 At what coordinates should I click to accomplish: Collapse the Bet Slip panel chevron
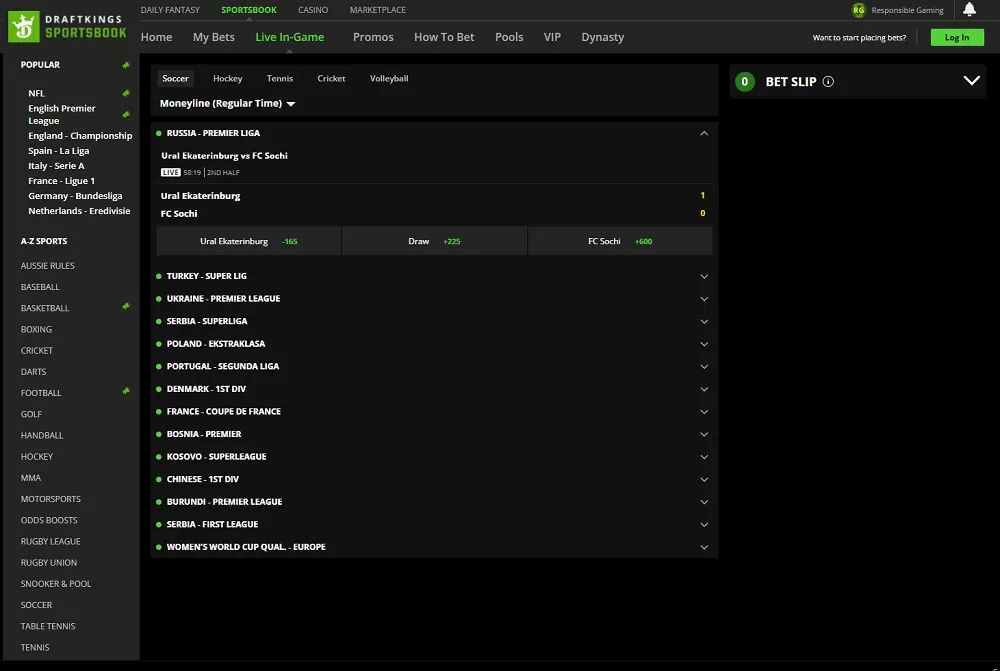pyautogui.click(x=971, y=81)
